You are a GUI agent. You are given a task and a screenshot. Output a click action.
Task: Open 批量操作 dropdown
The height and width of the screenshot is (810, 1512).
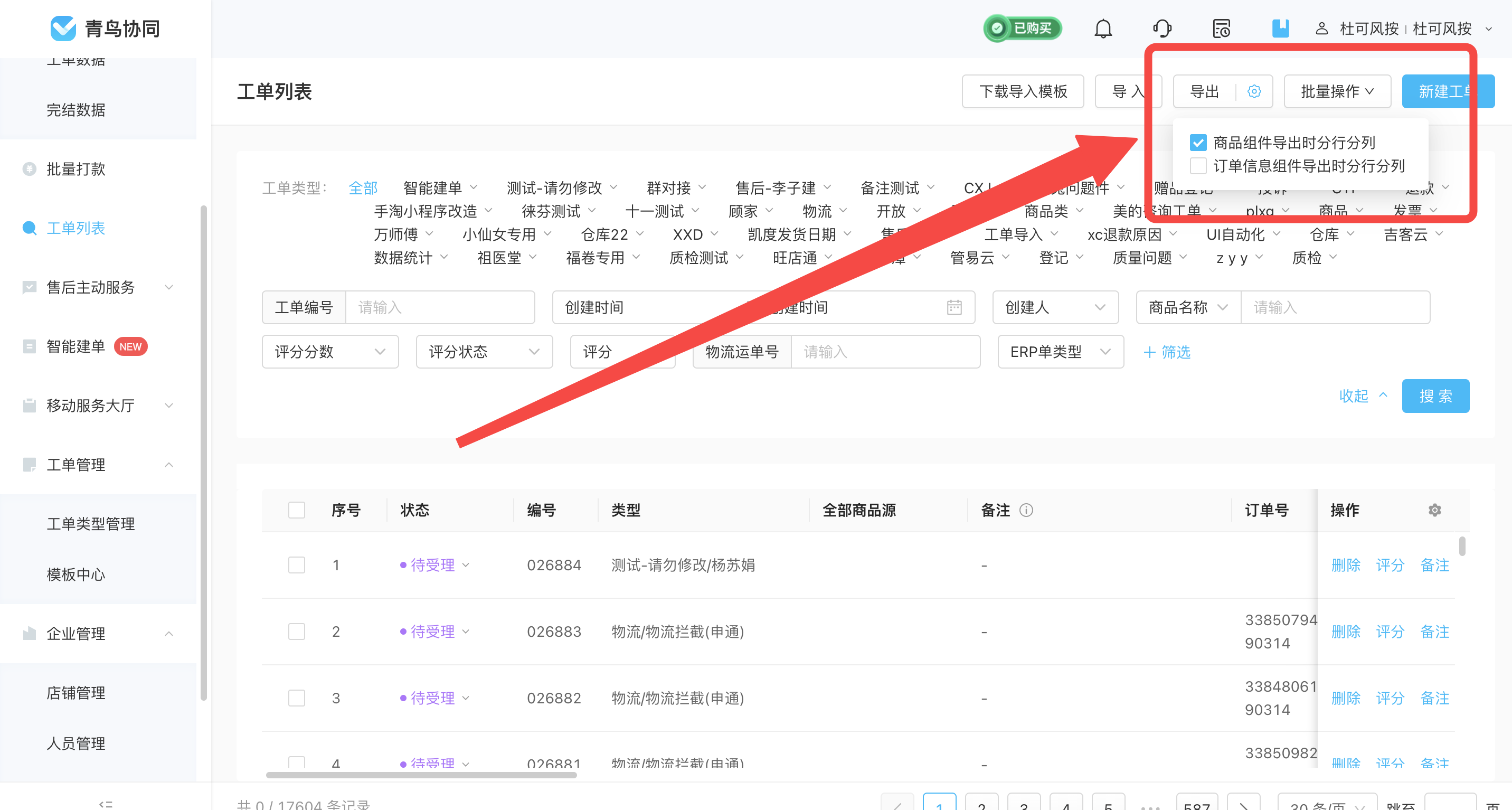tap(1337, 91)
